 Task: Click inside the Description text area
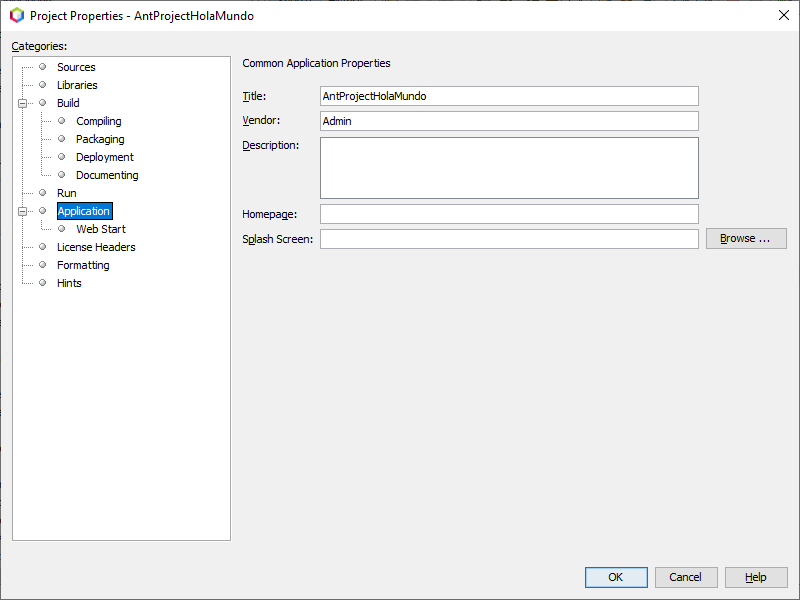pos(509,168)
